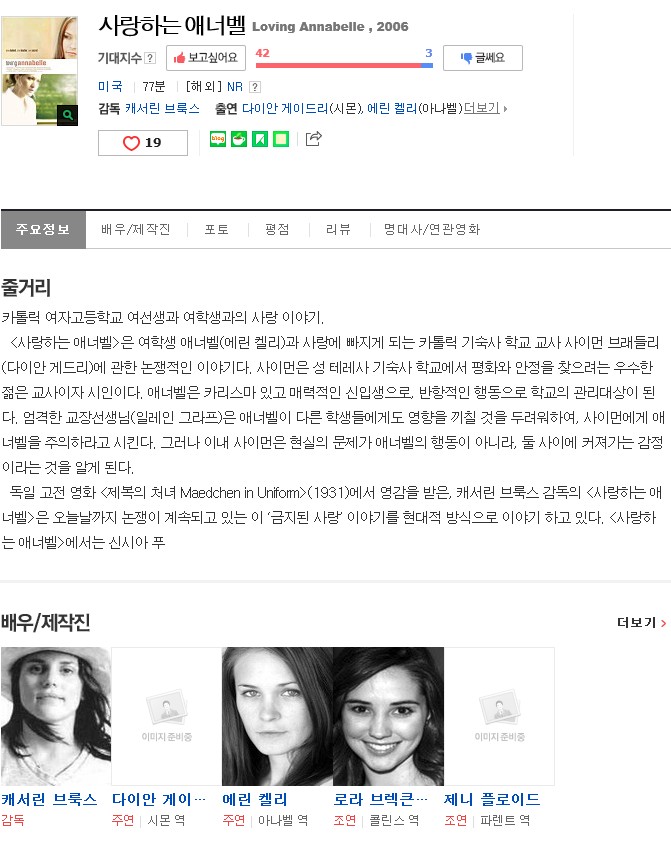Click the green bookmark share icon
The width and height of the screenshot is (671, 846).
(260, 139)
